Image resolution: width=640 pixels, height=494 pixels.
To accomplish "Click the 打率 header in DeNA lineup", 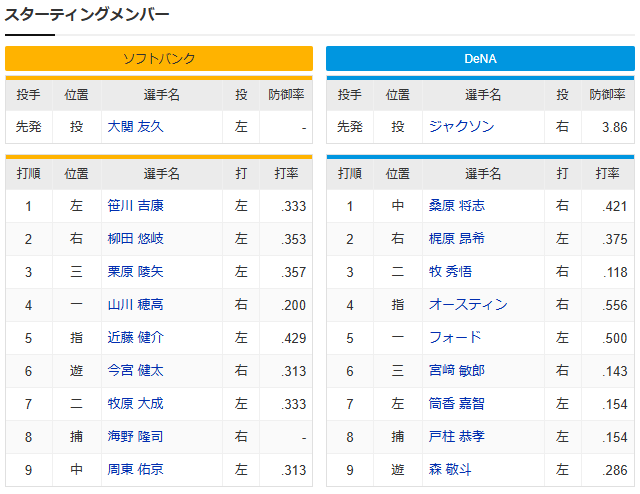I will click(607, 174).
